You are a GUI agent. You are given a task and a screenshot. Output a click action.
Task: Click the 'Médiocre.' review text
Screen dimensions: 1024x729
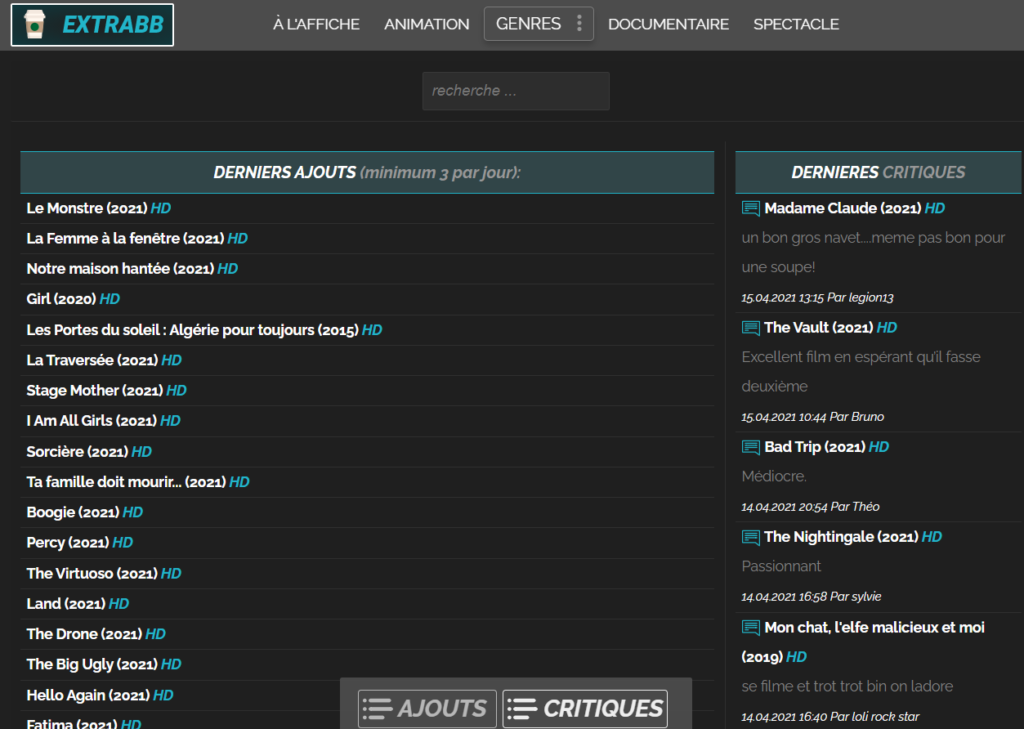[x=774, y=477]
